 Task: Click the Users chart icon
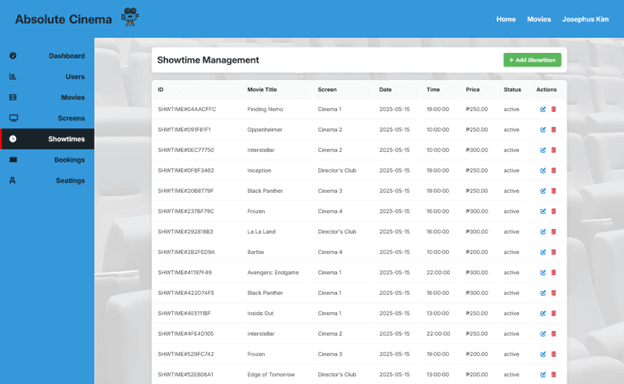coord(13,76)
